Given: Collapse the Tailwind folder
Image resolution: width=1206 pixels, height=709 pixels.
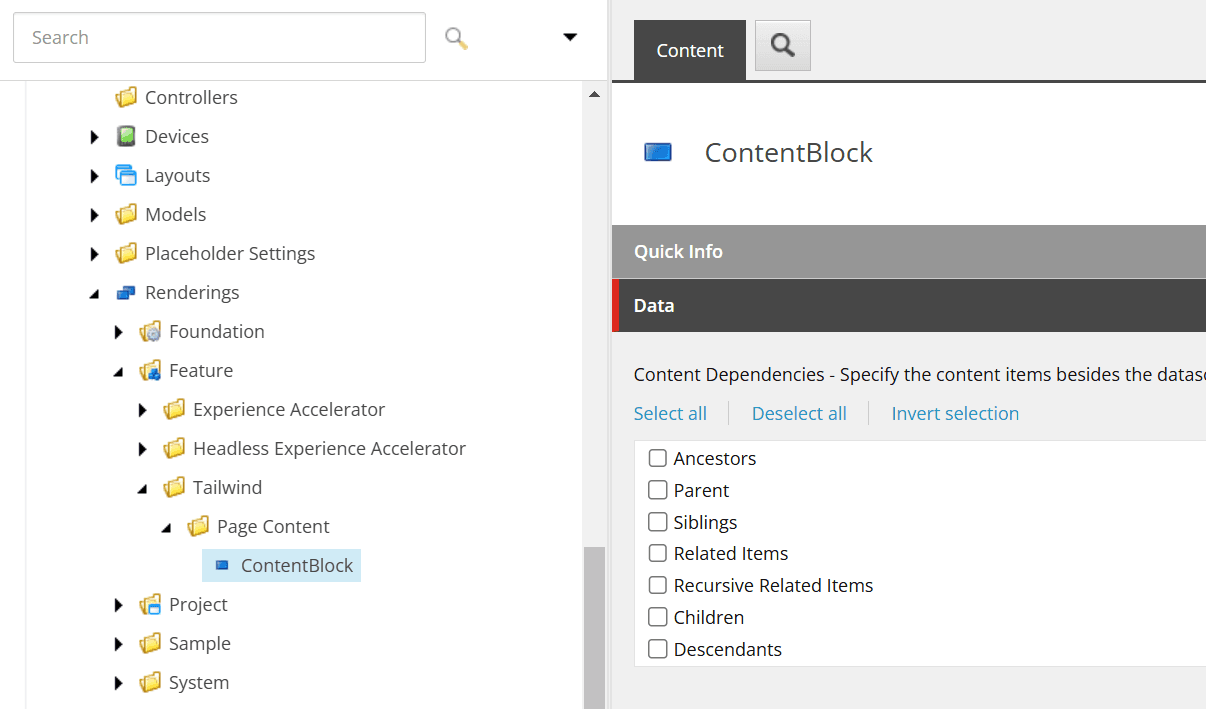Looking at the screenshot, I should 142,488.
